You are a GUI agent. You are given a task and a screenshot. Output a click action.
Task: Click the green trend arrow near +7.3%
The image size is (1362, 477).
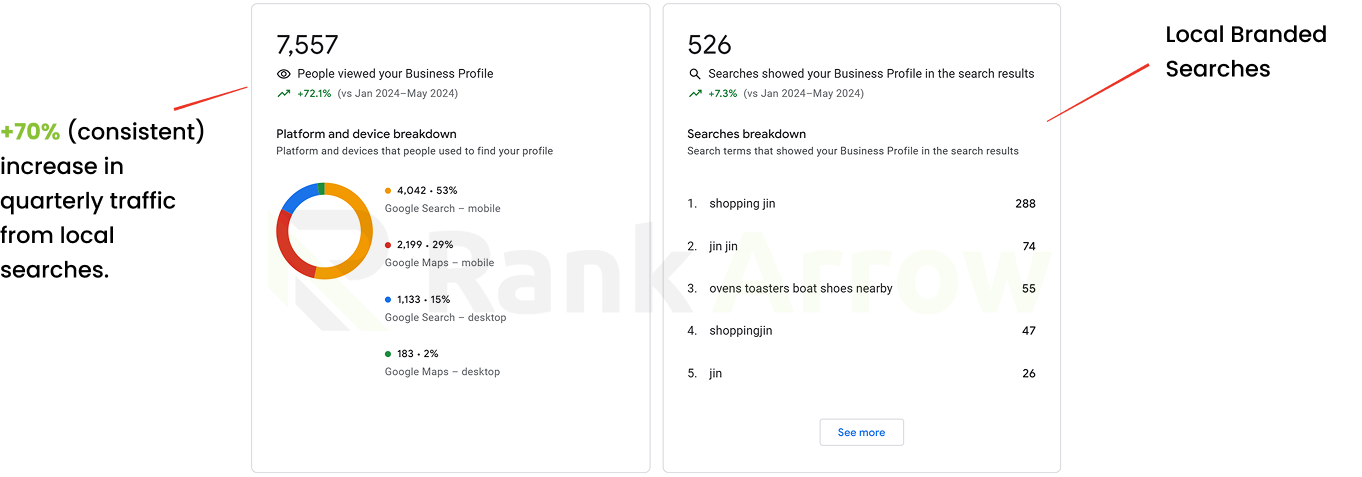coord(695,94)
